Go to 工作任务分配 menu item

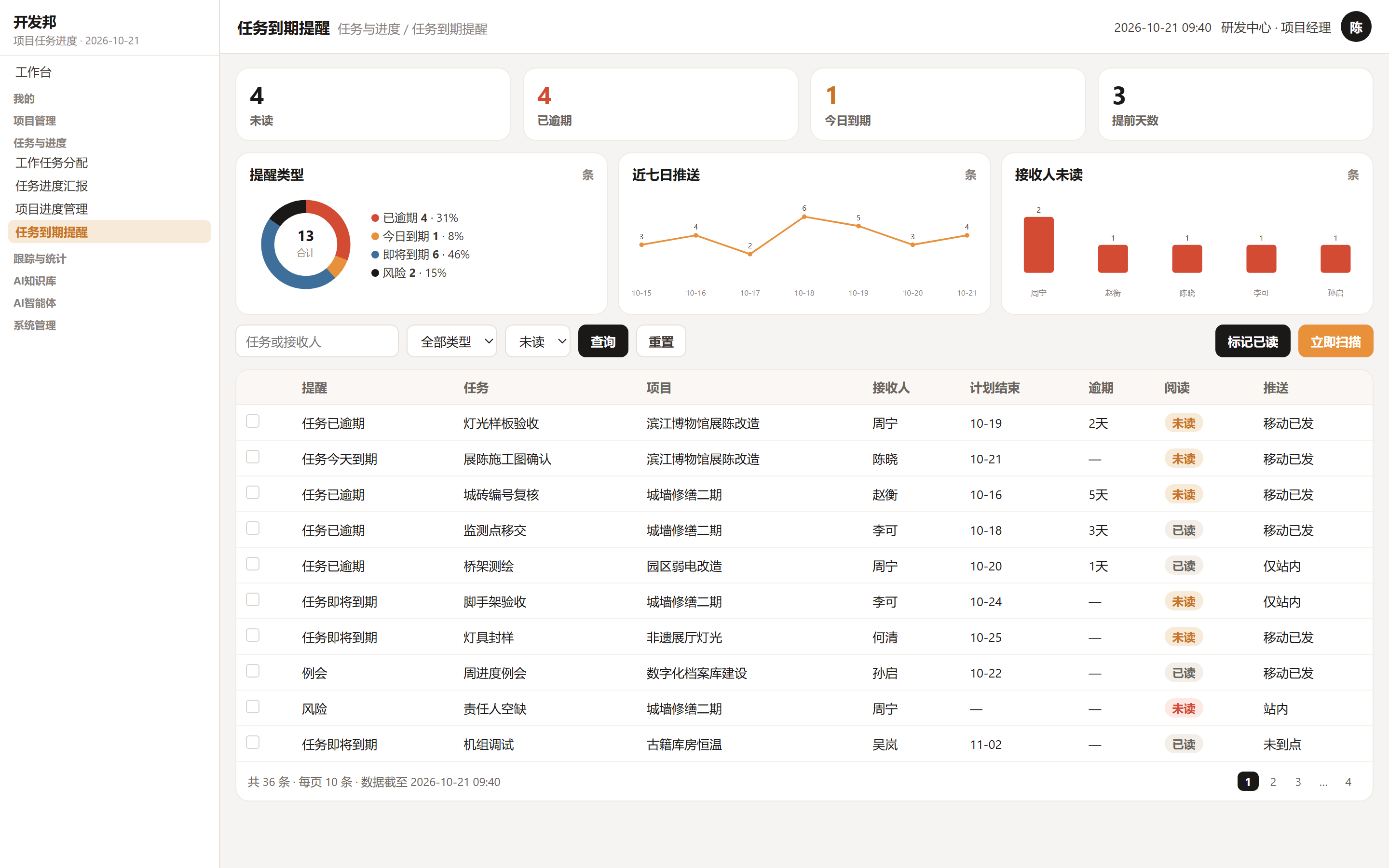pyautogui.click(x=109, y=163)
